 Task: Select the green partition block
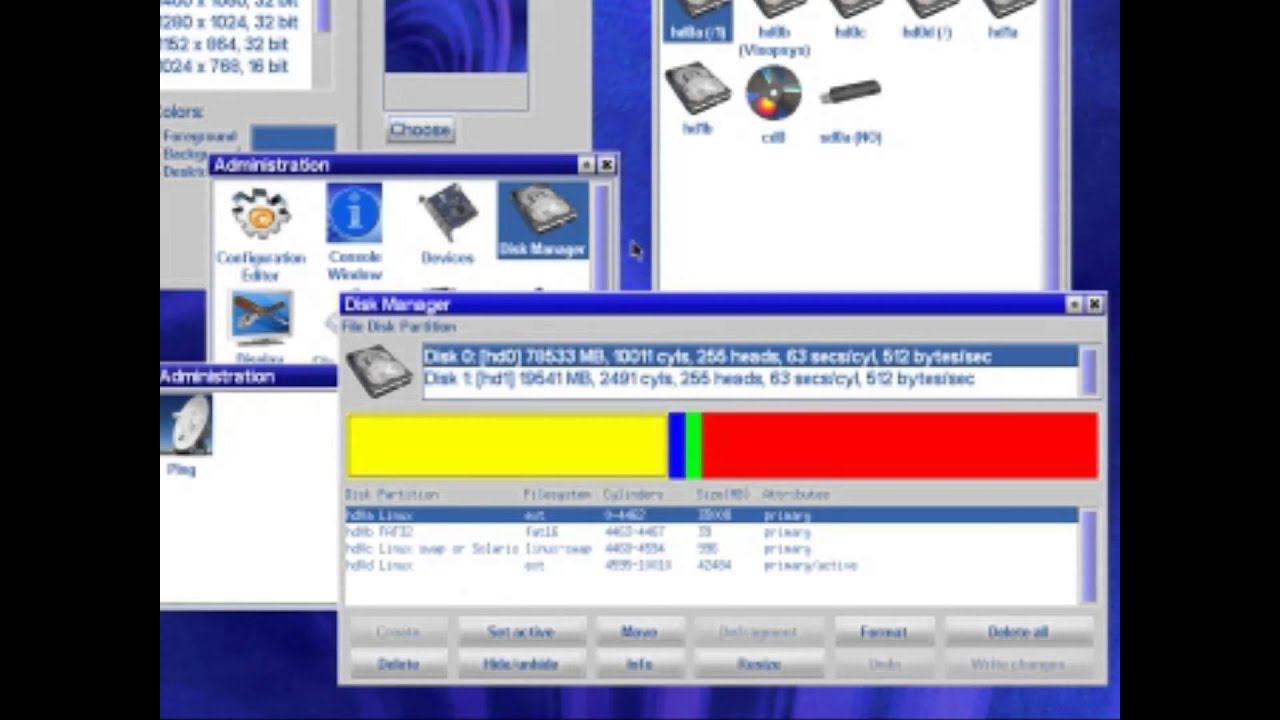pos(694,445)
